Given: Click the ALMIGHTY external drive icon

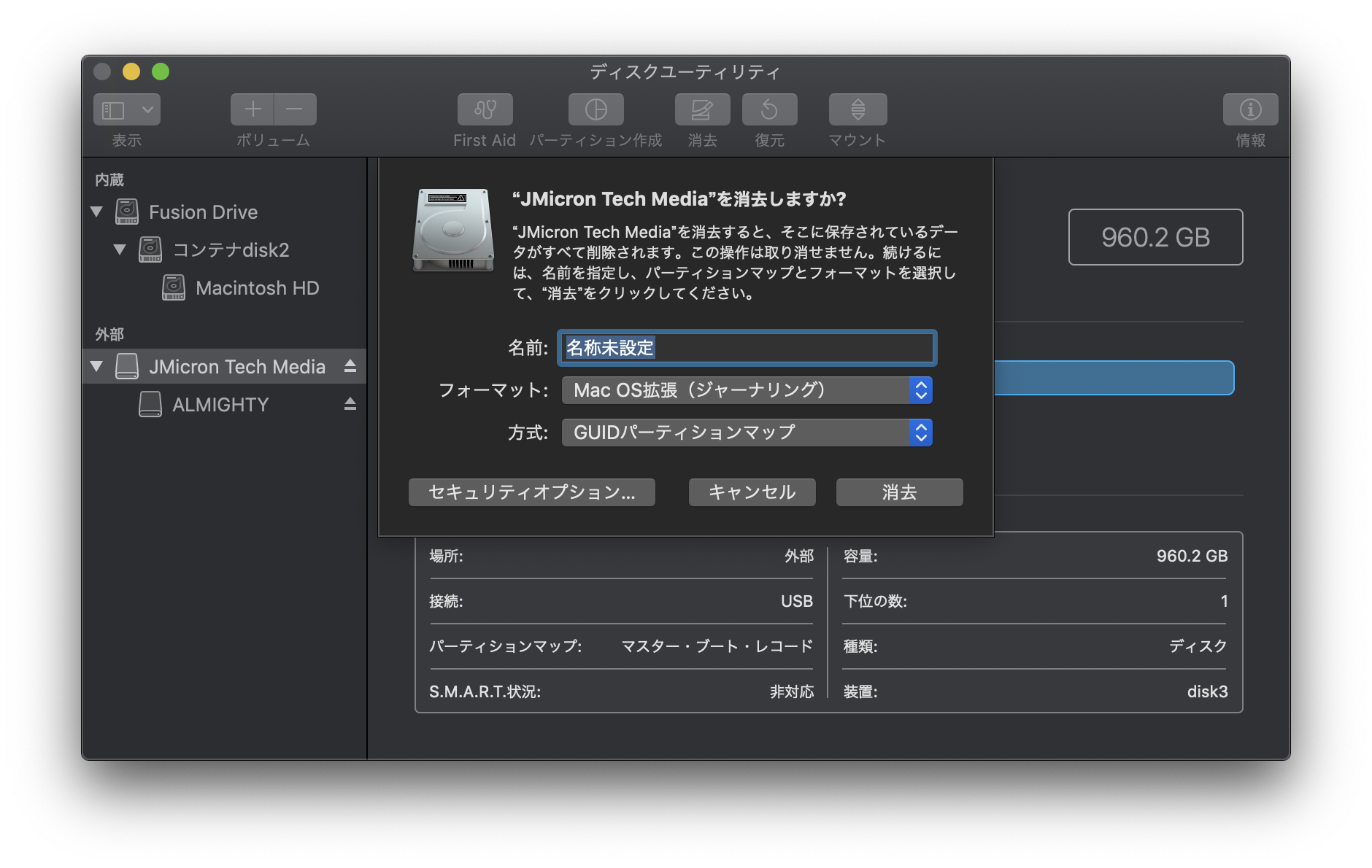Looking at the screenshot, I should 150,404.
